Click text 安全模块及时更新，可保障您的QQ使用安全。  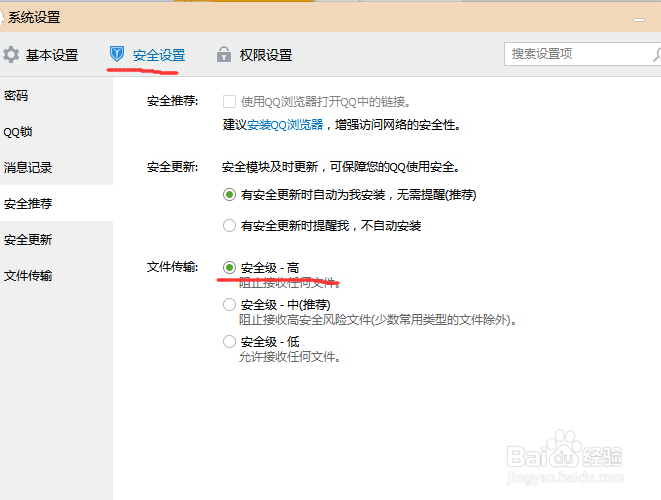coord(341,167)
